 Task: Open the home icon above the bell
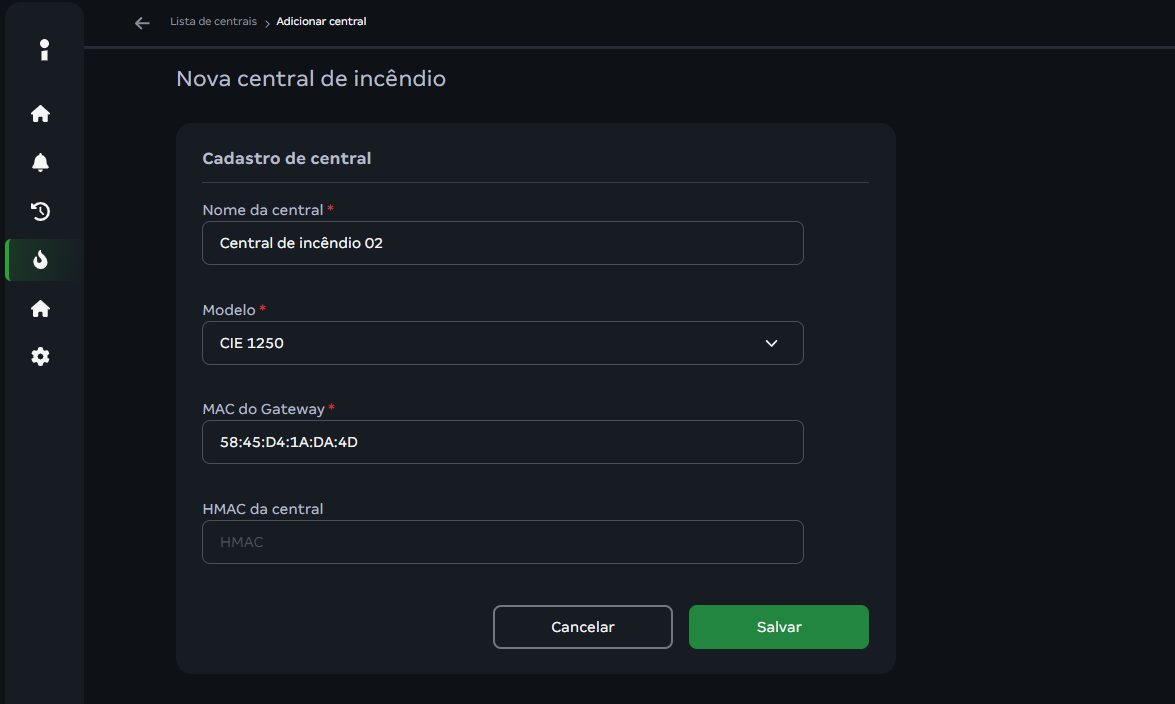41,114
